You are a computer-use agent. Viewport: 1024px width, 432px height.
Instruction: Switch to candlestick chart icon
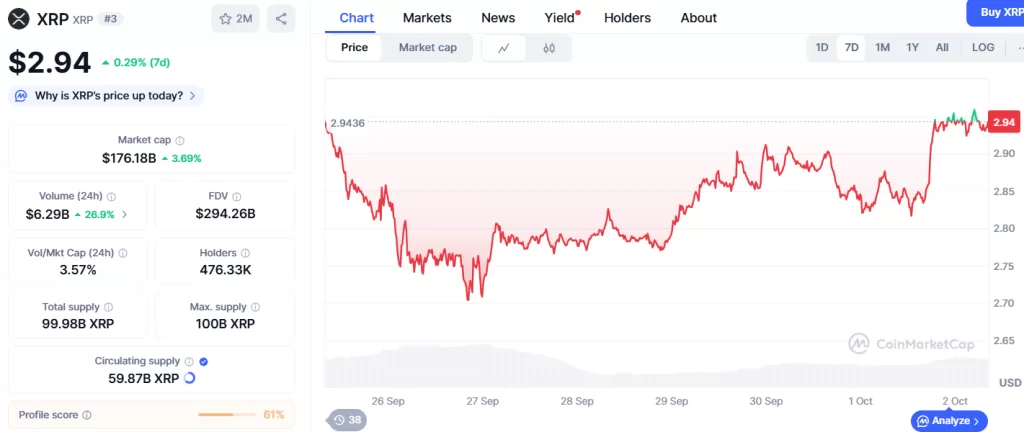click(x=549, y=48)
